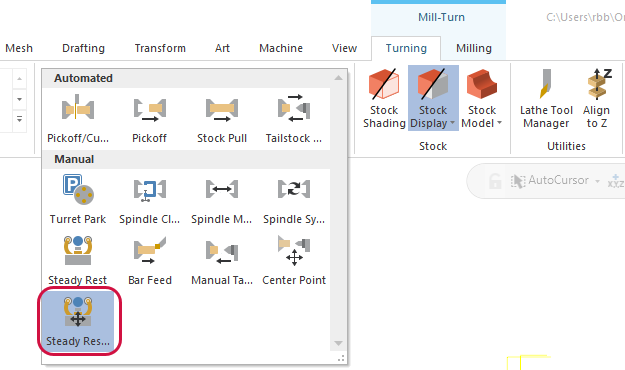Expand the Stock Model dropdown arrow
Image resolution: width=625 pixels, height=370 pixels.
499,123
